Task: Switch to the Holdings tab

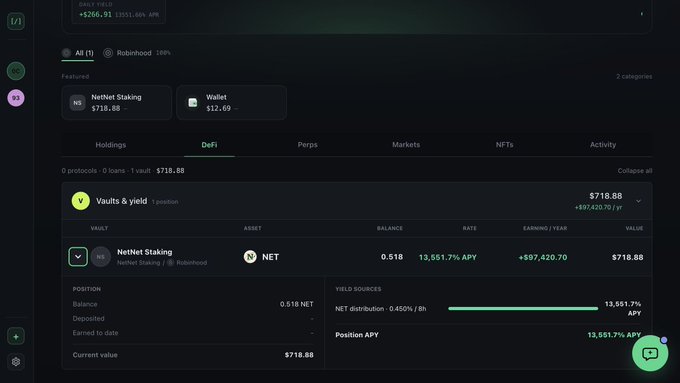Action: coord(111,145)
